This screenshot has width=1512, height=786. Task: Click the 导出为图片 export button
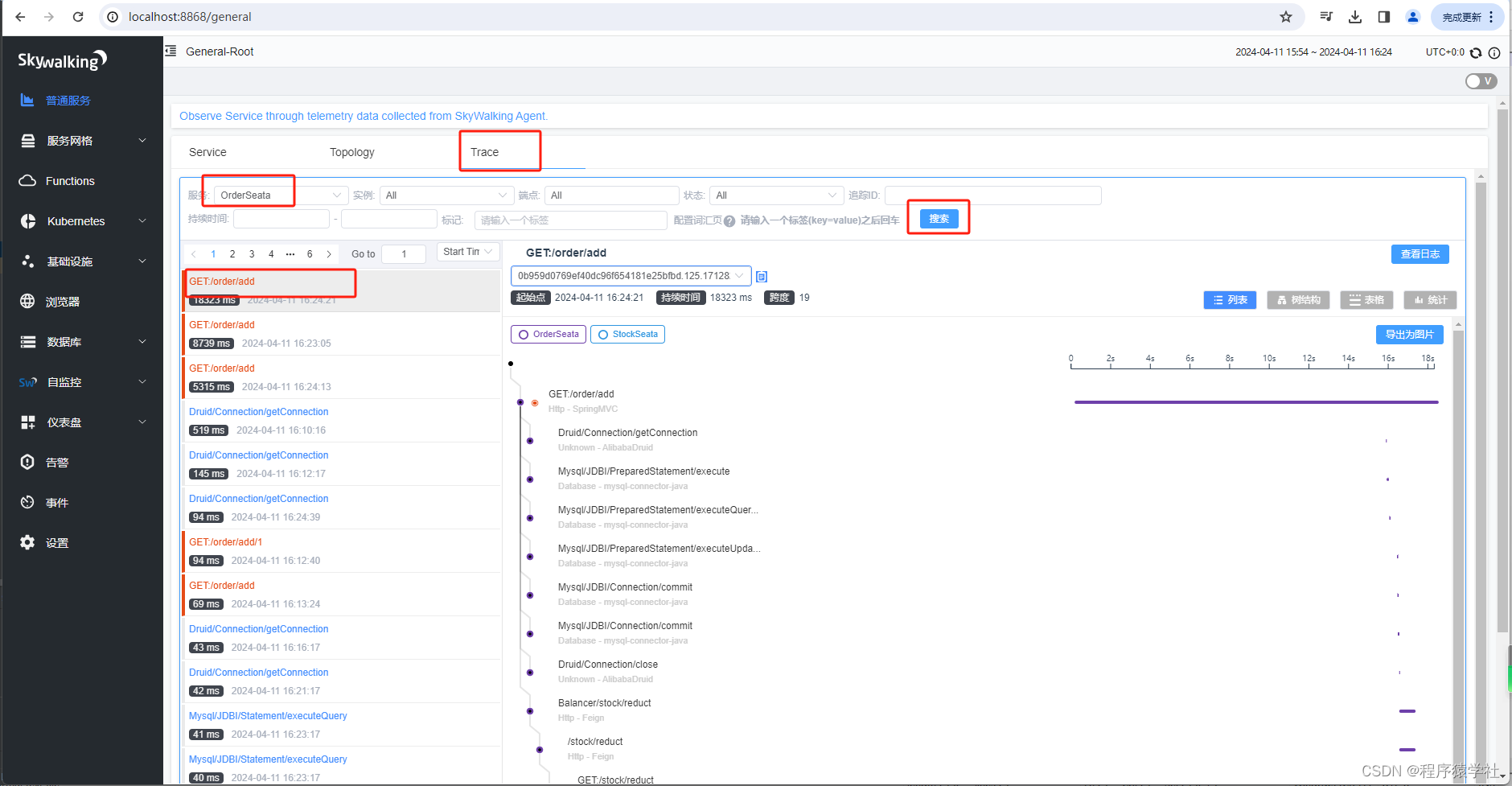[1409, 335]
